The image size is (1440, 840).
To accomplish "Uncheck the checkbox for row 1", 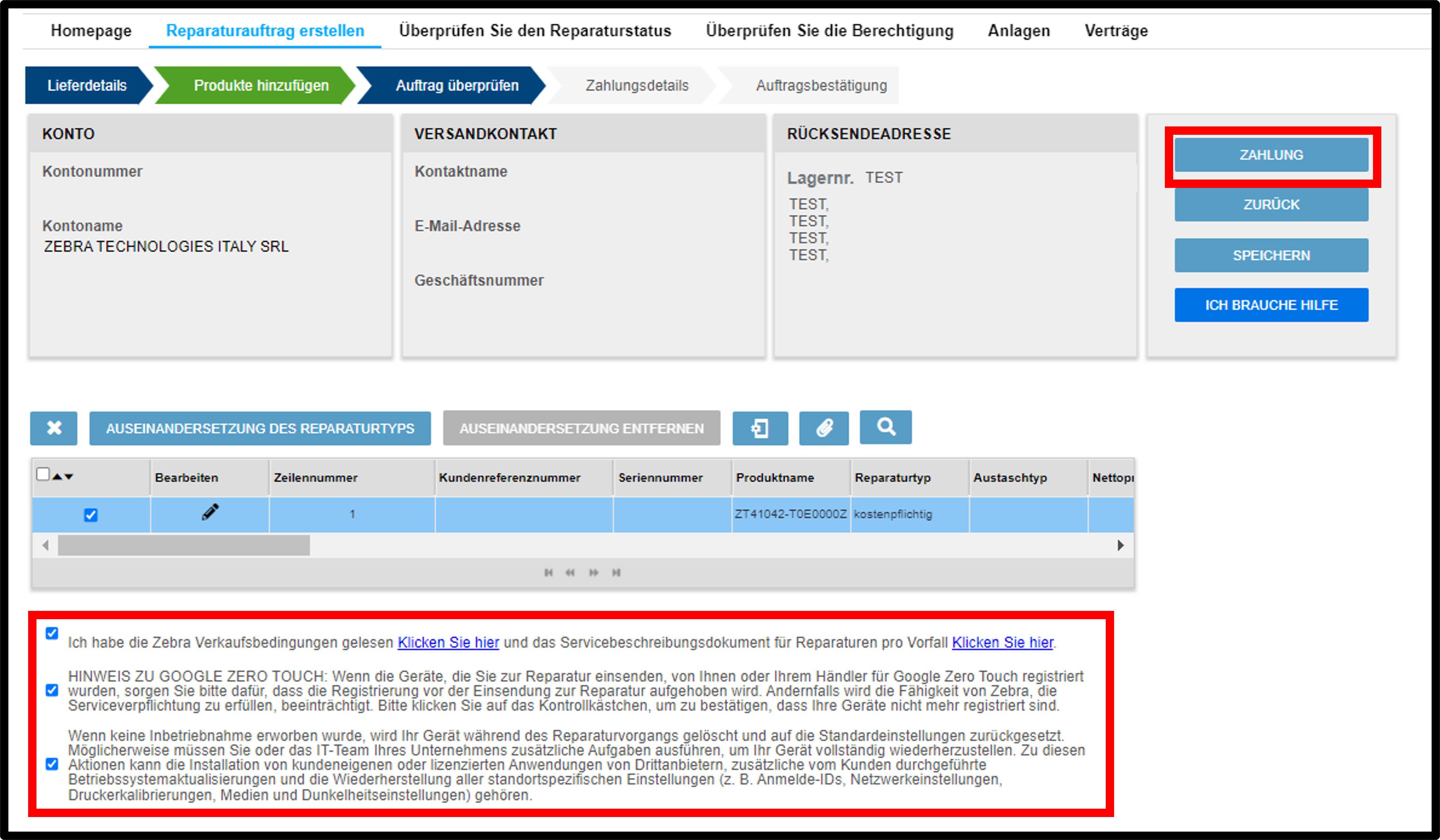I will (x=91, y=515).
